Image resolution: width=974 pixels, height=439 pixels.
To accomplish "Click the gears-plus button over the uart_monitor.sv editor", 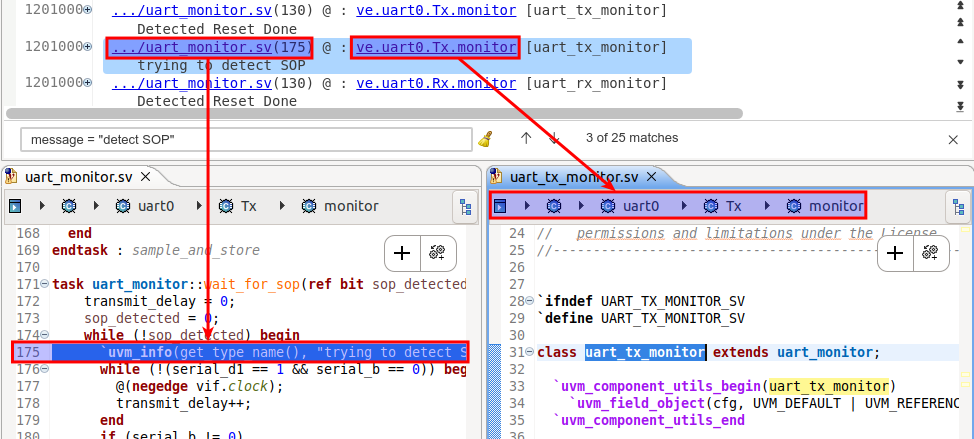I will coord(437,253).
